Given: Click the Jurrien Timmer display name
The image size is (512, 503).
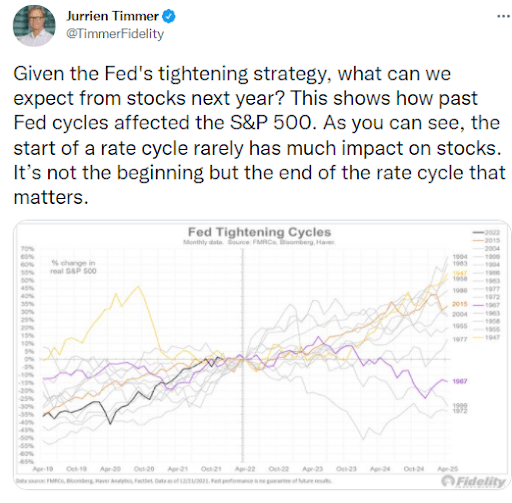Looking at the screenshot, I should click(x=112, y=16).
